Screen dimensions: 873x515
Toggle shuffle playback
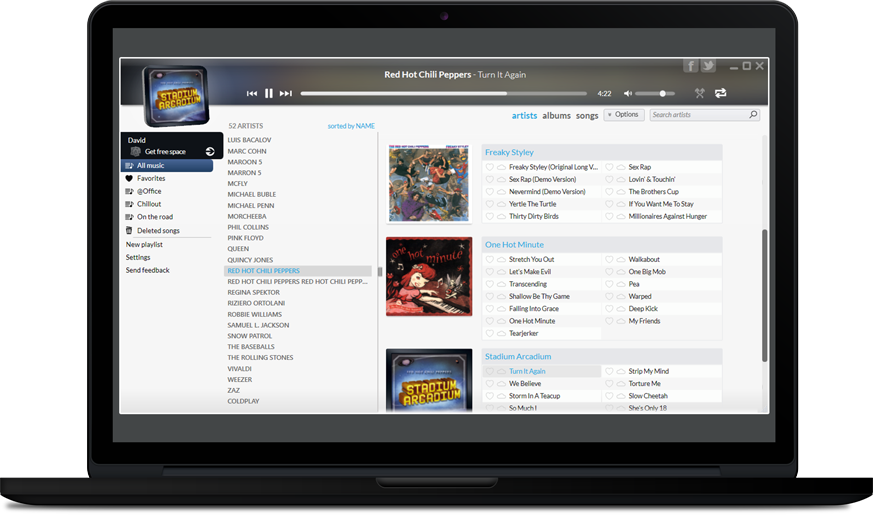(700, 93)
